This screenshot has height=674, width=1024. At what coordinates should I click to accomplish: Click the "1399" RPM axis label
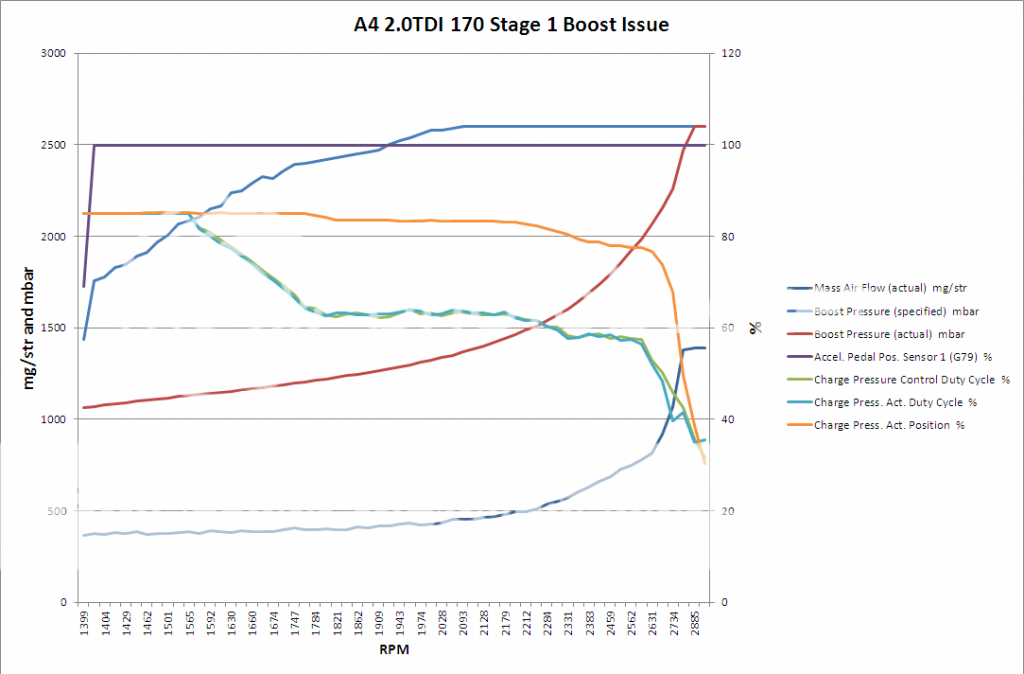tap(84, 624)
